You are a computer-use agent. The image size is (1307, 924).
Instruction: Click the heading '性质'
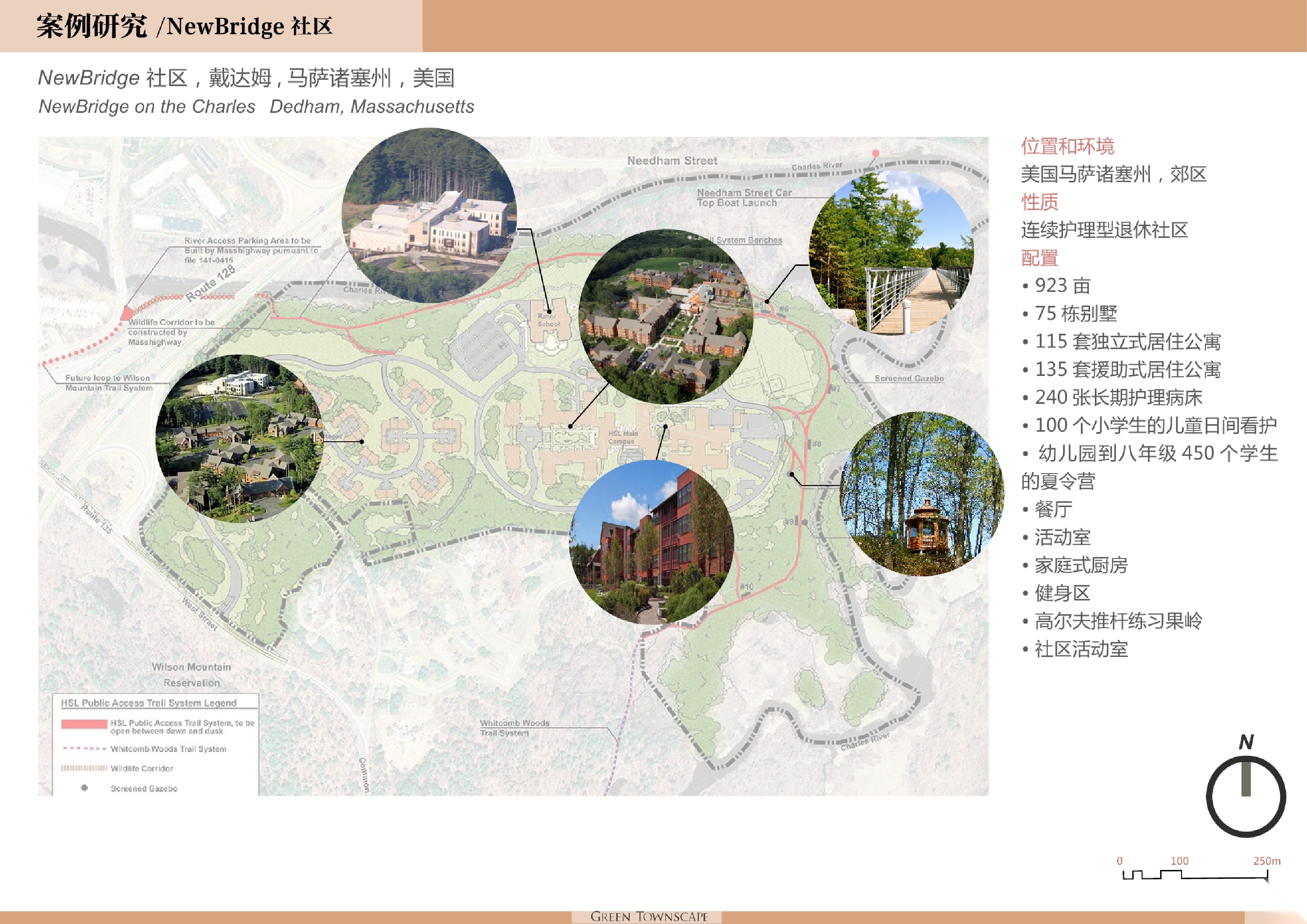pos(1040,202)
